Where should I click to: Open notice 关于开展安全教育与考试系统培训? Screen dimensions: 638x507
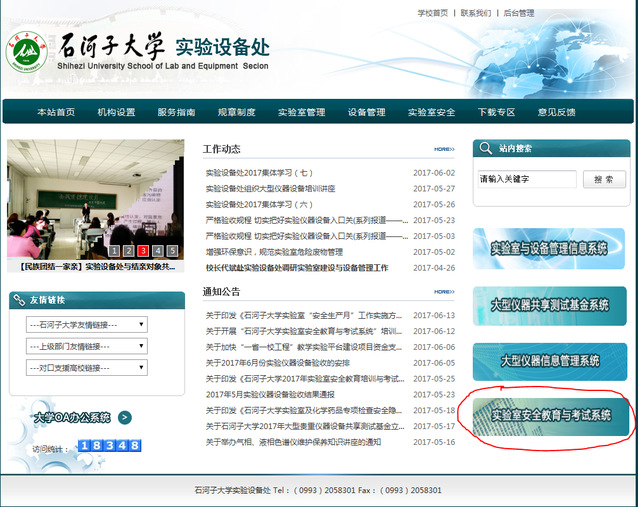coord(304,331)
